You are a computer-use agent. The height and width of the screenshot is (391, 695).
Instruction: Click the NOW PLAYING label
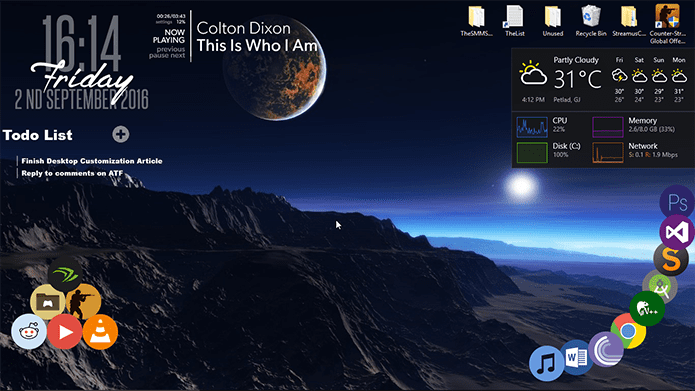pyautogui.click(x=169, y=36)
